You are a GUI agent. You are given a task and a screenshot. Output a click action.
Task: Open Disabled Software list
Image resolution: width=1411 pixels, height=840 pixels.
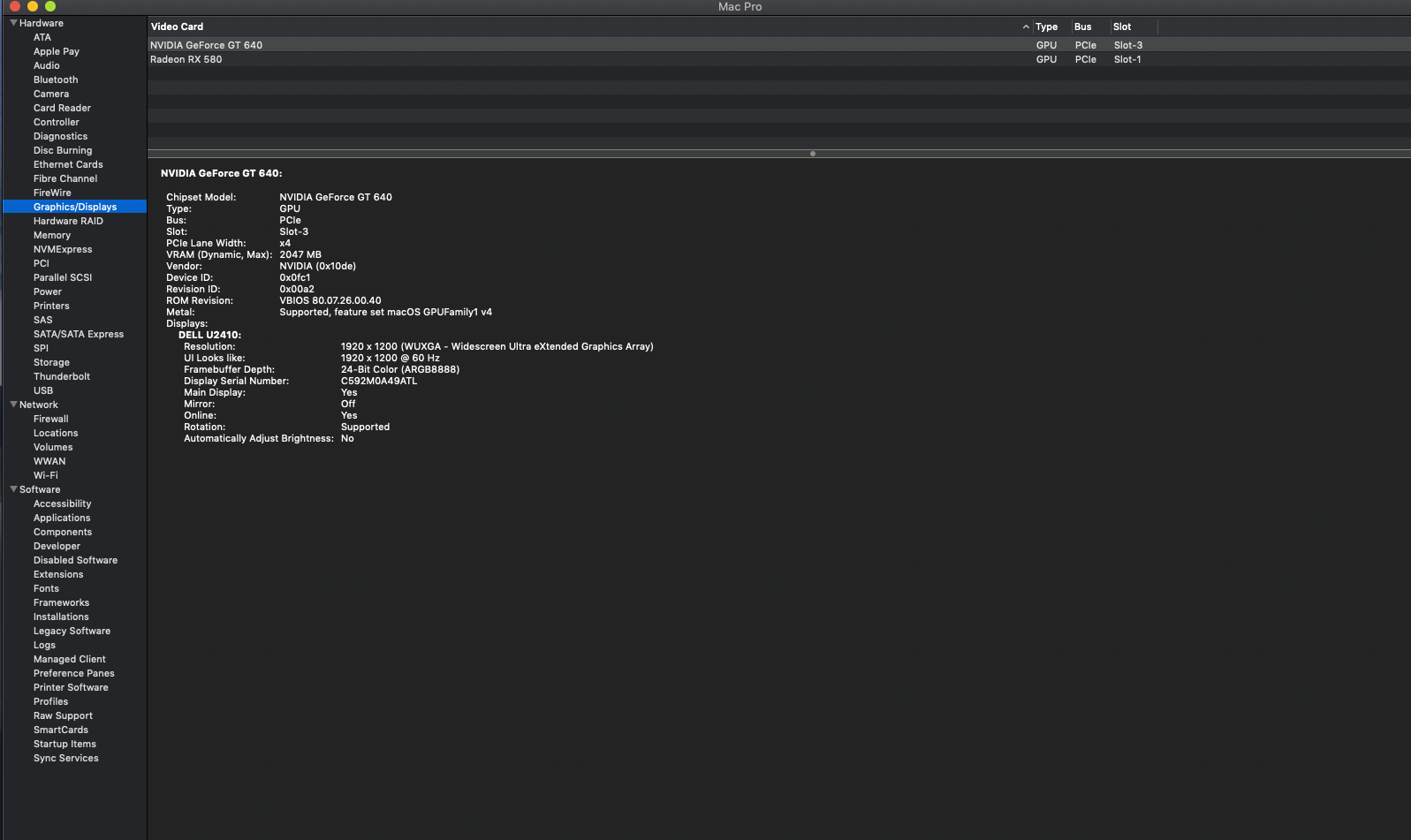click(x=75, y=560)
